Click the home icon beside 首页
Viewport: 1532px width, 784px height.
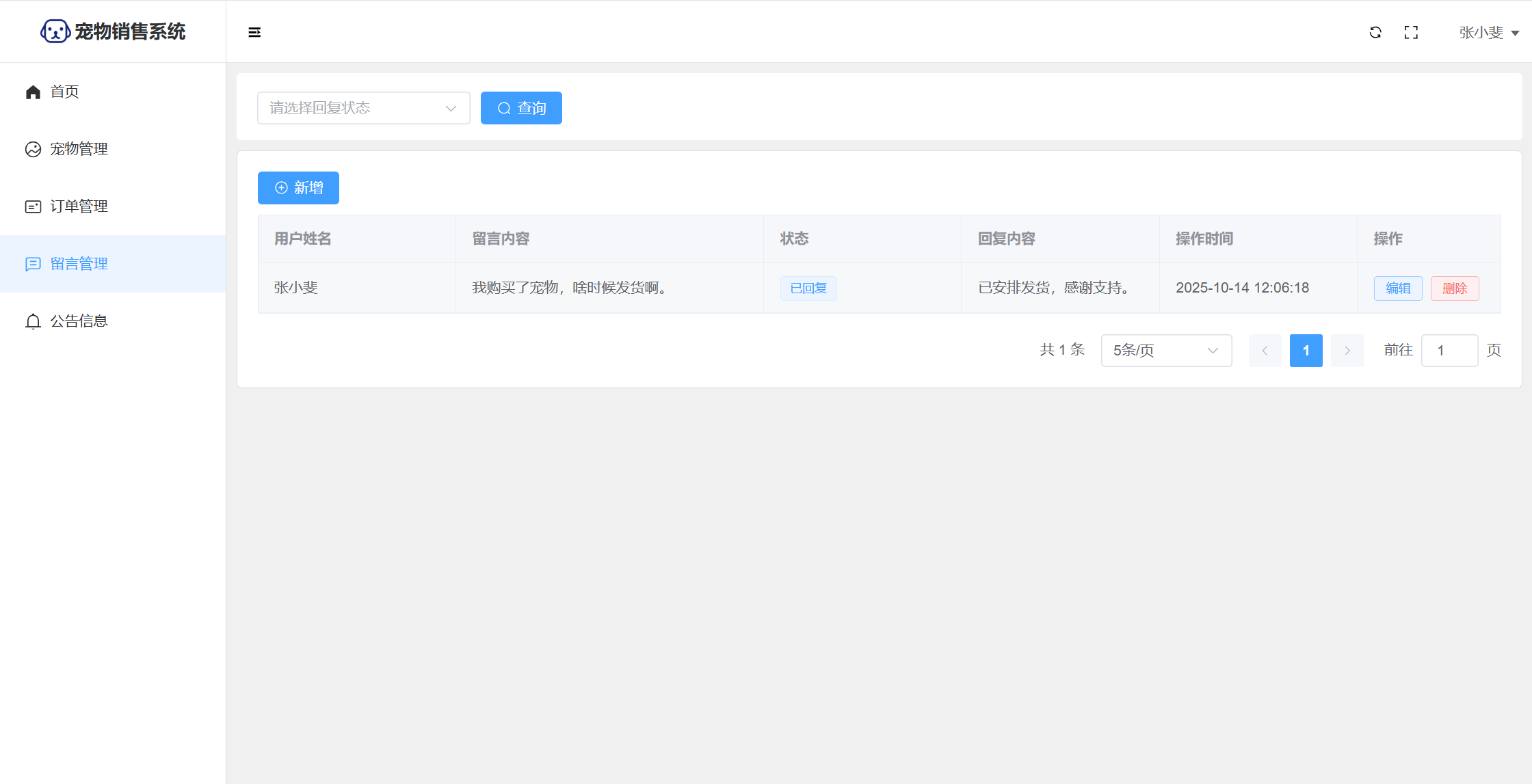33,92
